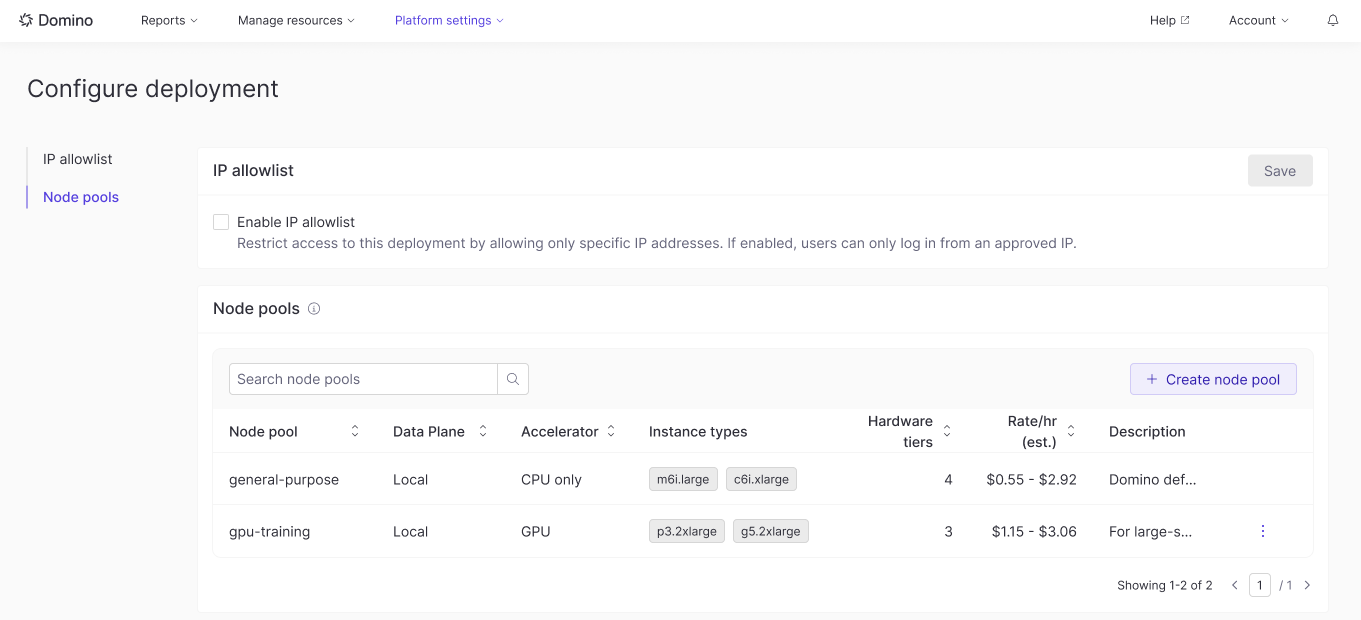Click the c6i.xlarge instance tag
The height and width of the screenshot is (620, 1361).
coord(761,479)
